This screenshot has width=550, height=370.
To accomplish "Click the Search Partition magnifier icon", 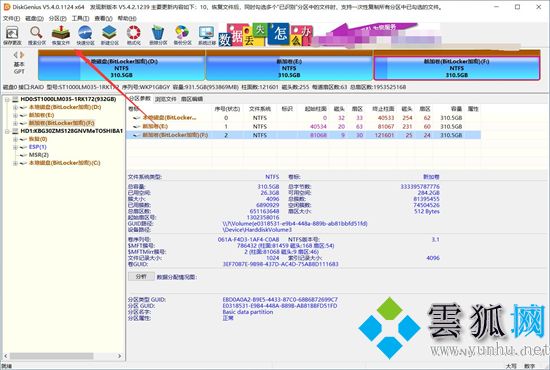I will (36, 35).
